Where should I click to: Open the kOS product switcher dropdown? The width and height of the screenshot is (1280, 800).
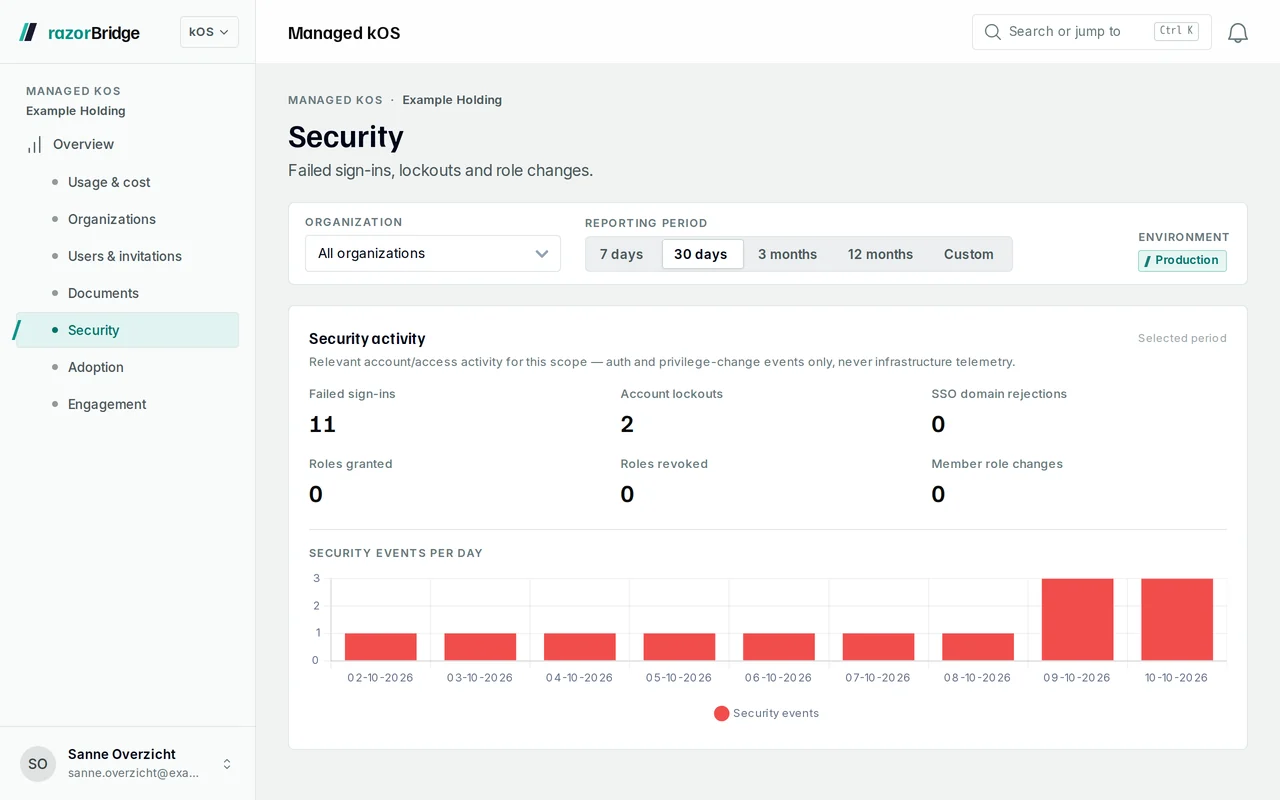click(209, 32)
